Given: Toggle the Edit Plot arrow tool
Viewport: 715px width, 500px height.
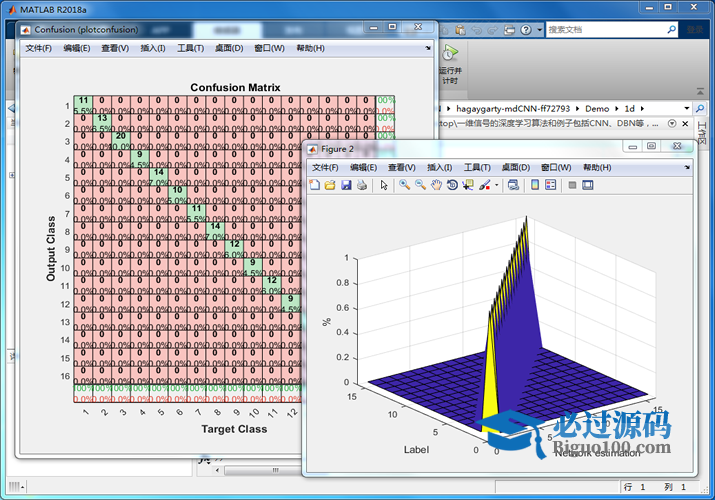Looking at the screenshot, I should [383, 185].
